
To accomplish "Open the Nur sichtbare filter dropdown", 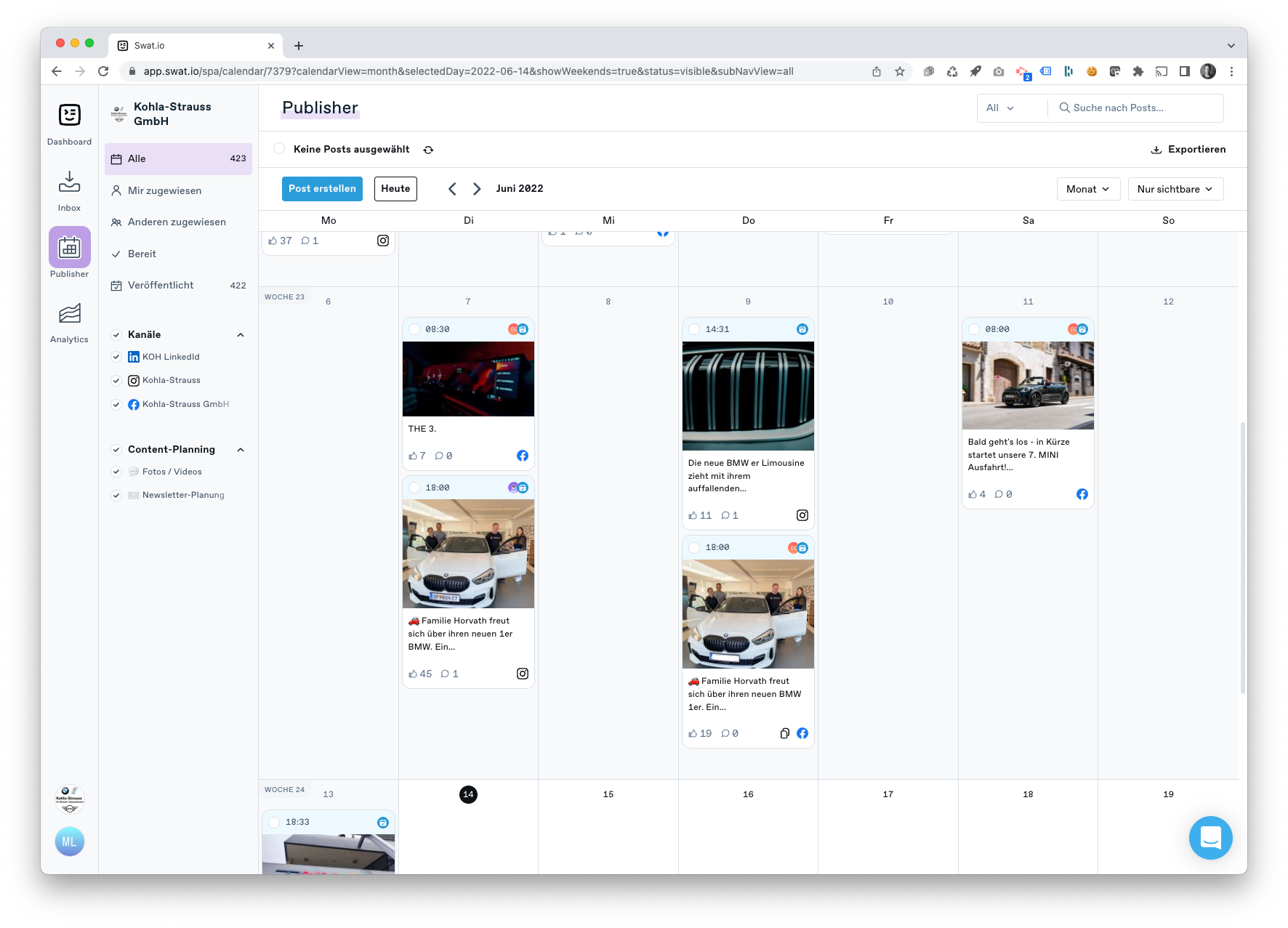I will [1175, 189].
